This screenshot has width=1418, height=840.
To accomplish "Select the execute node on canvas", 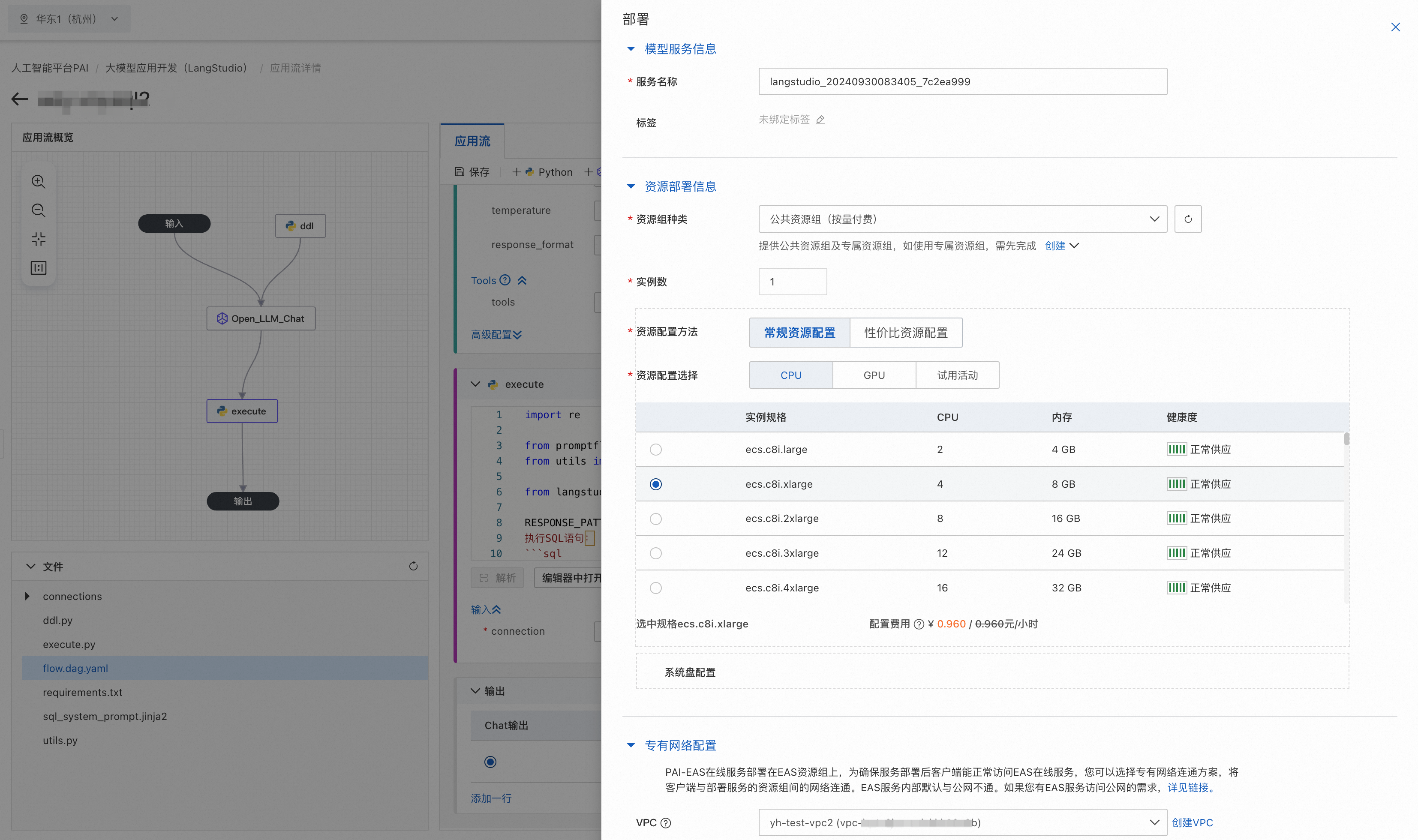I will point(242,411).
